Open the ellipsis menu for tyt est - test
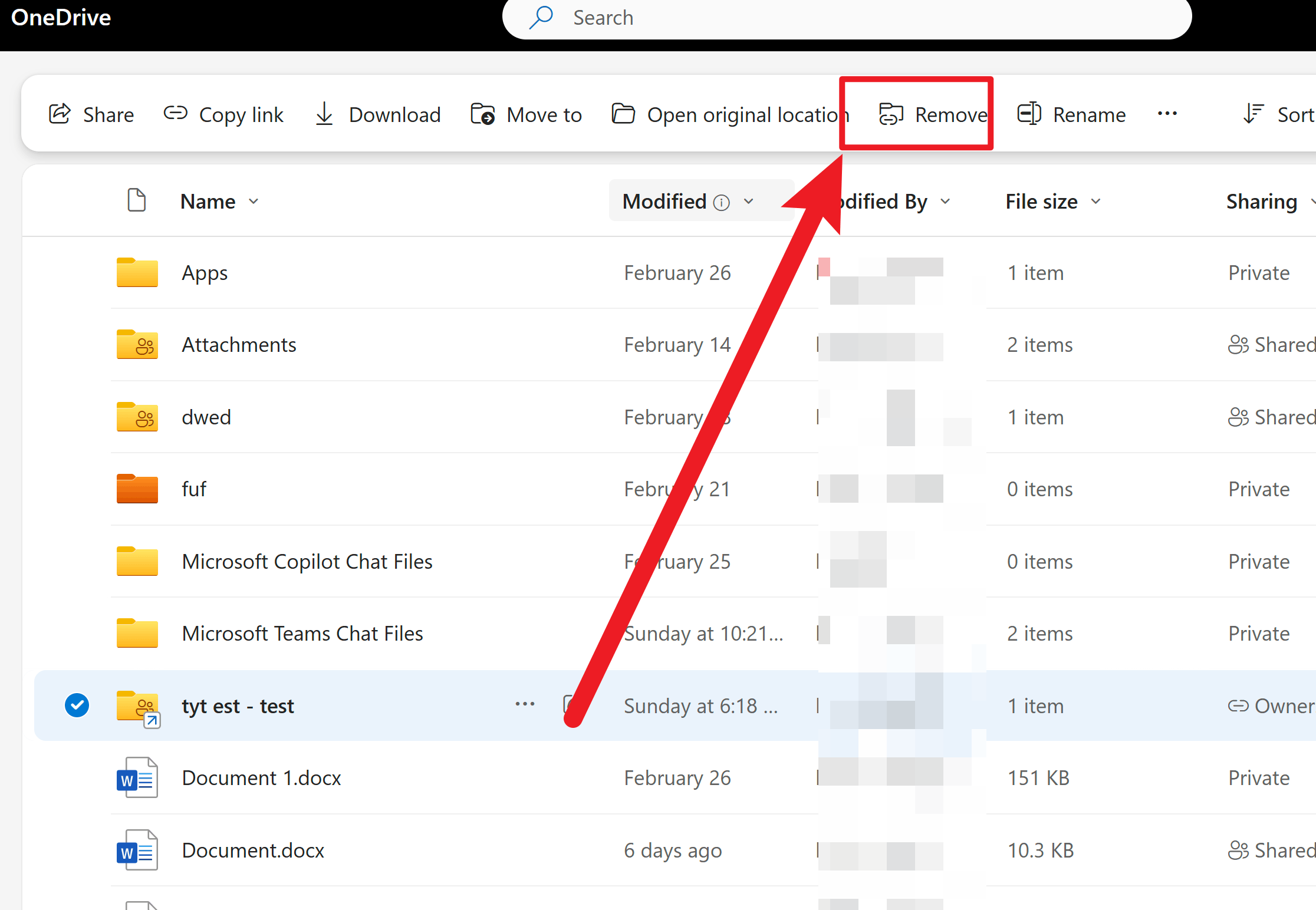Viewport: 1316px width, 910px height. [524, 704]
